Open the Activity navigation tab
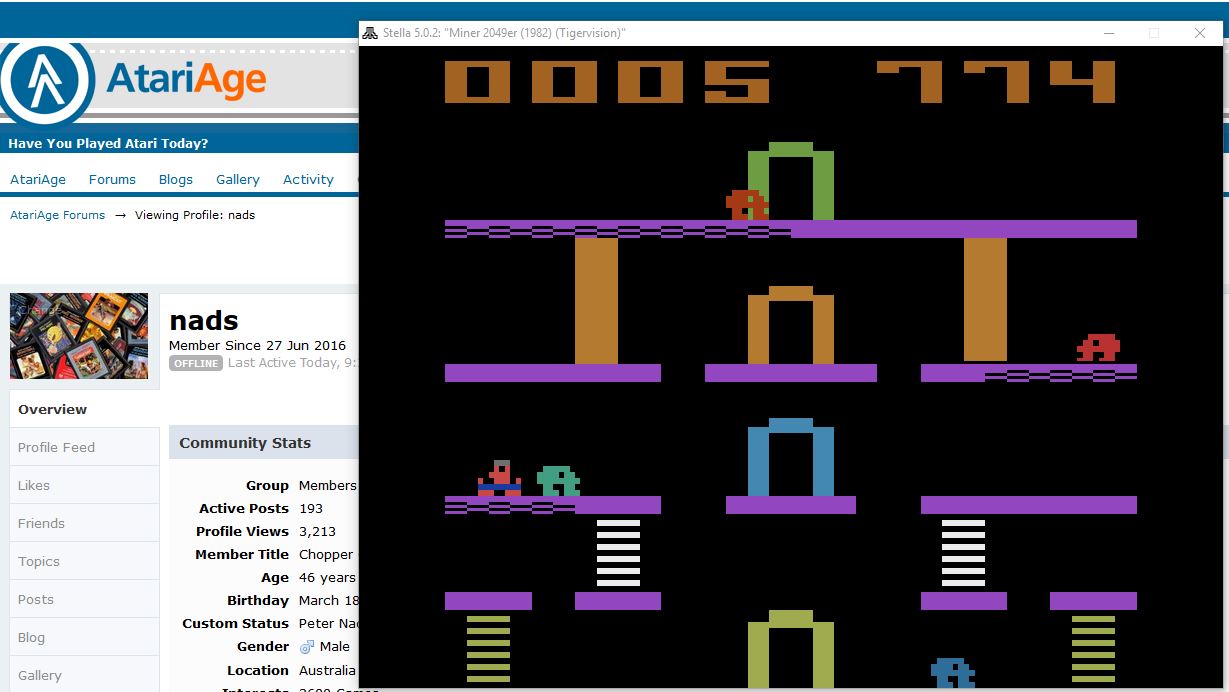This screenshot has height=692, width=1229. pos(308,180)
